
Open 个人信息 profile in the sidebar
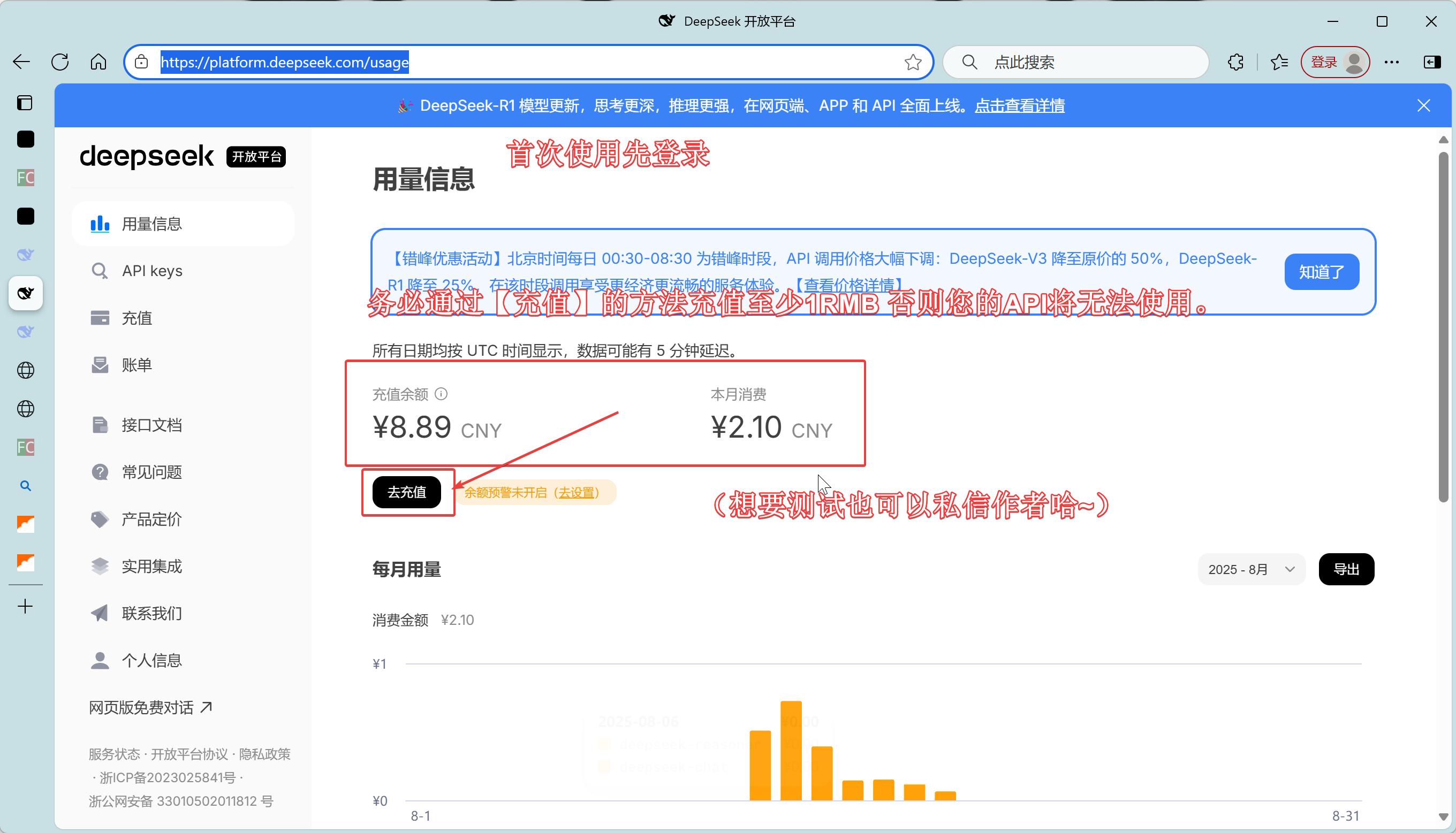coord(183,660)
